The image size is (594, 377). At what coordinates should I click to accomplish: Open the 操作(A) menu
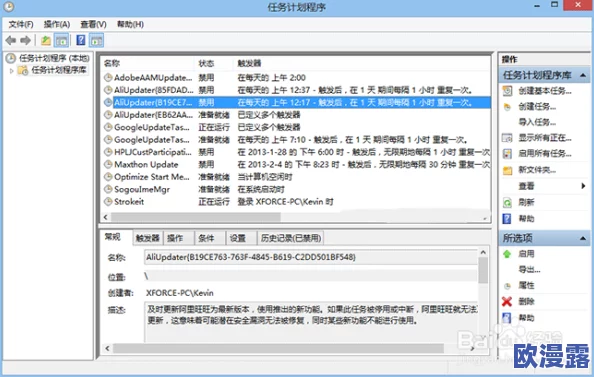click(57, 24)
